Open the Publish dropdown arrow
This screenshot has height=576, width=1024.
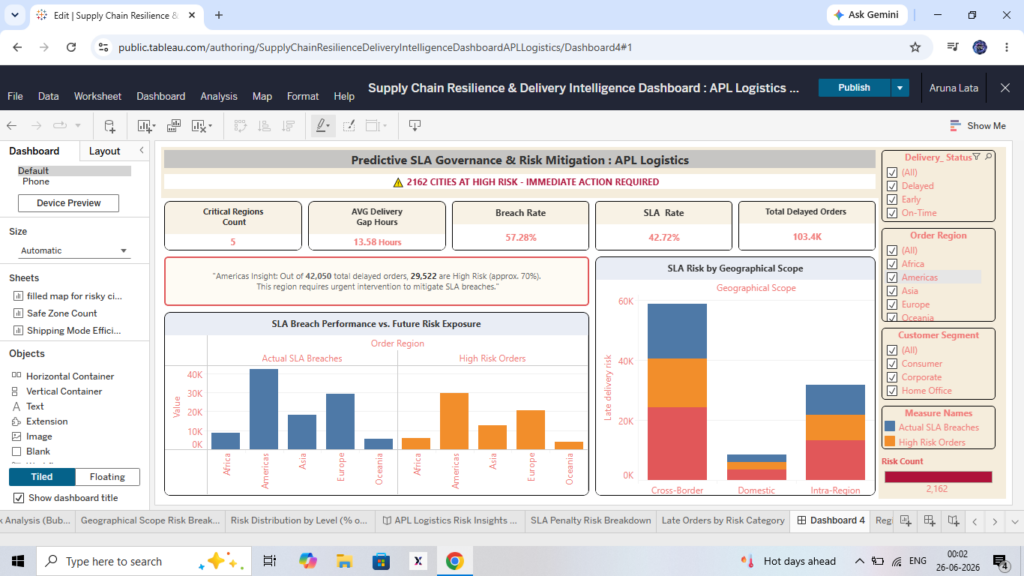(x=899, y=88)
